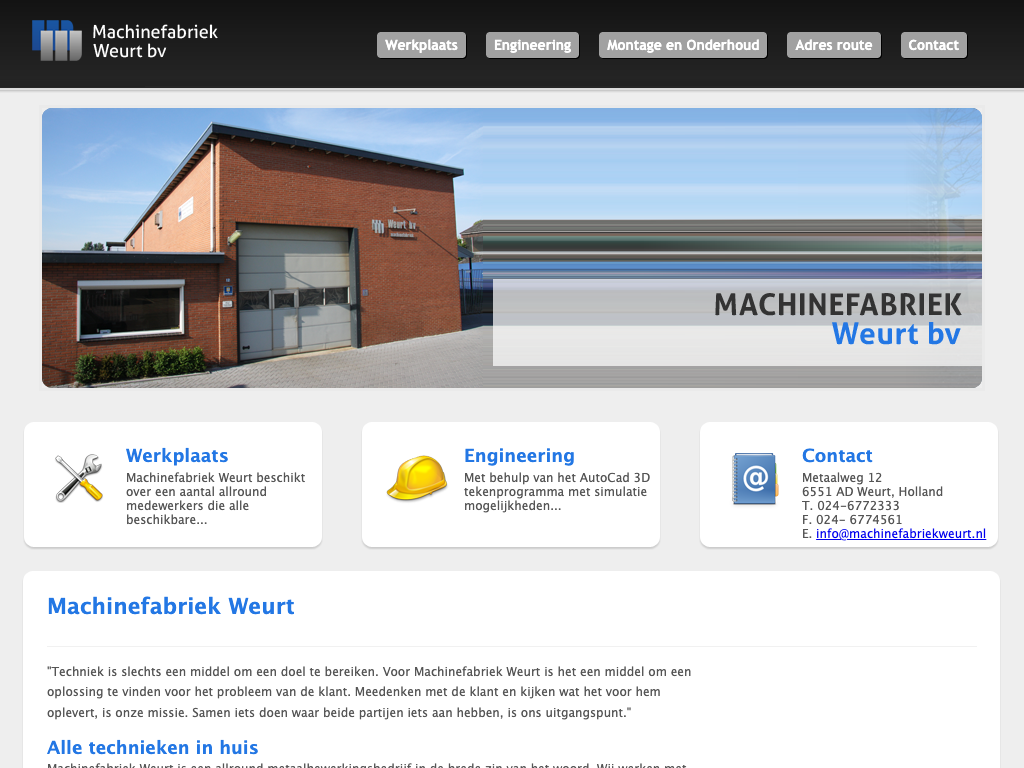
Task: Click the Contact card heading
Action: 837,456
